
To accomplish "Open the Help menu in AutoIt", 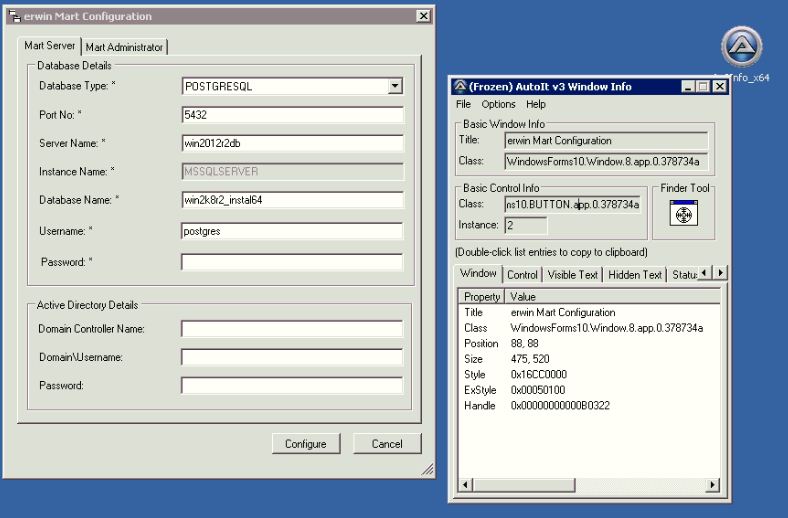I will (536, 104).
